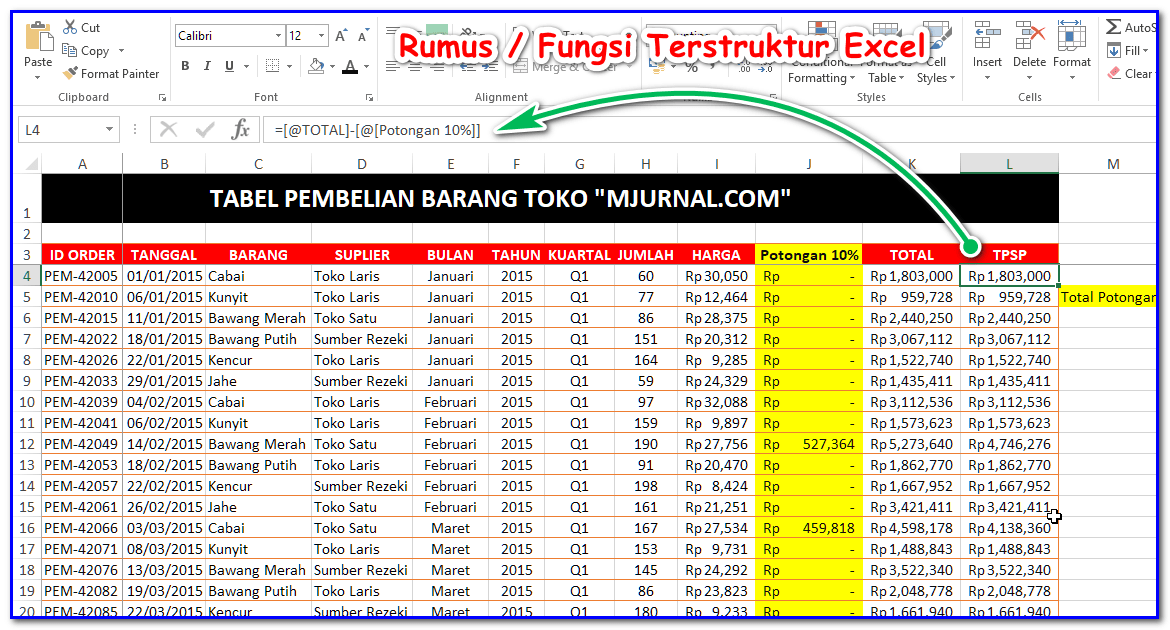The width and height of the screenshot is (1170, 630).
Task: Select the discount value 527,364
Action: coord(809,444)
